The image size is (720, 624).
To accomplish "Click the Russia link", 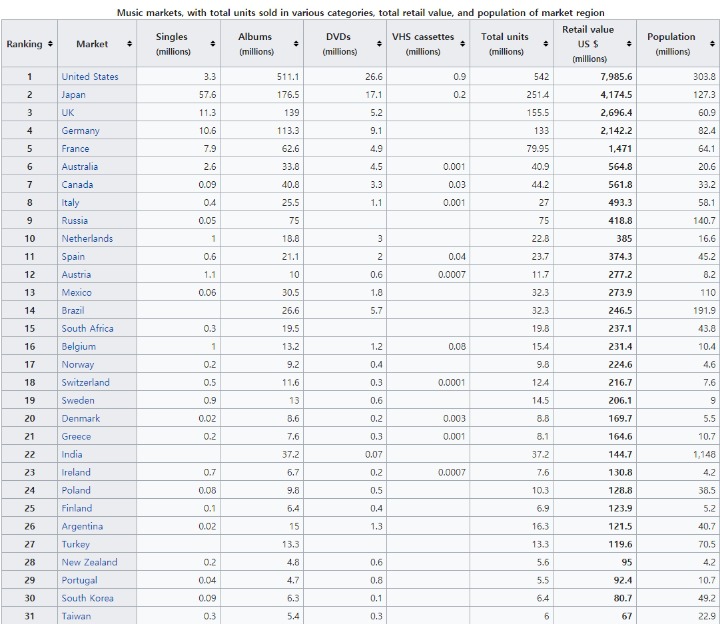I will coord(74,220).
